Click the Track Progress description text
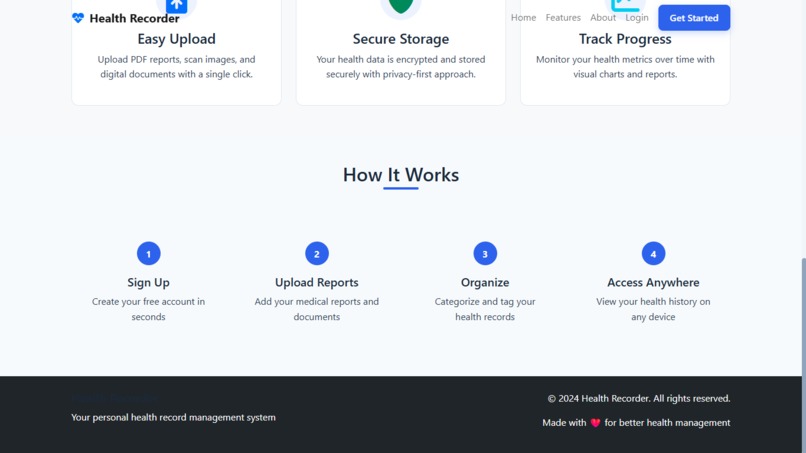 [625, 67]
